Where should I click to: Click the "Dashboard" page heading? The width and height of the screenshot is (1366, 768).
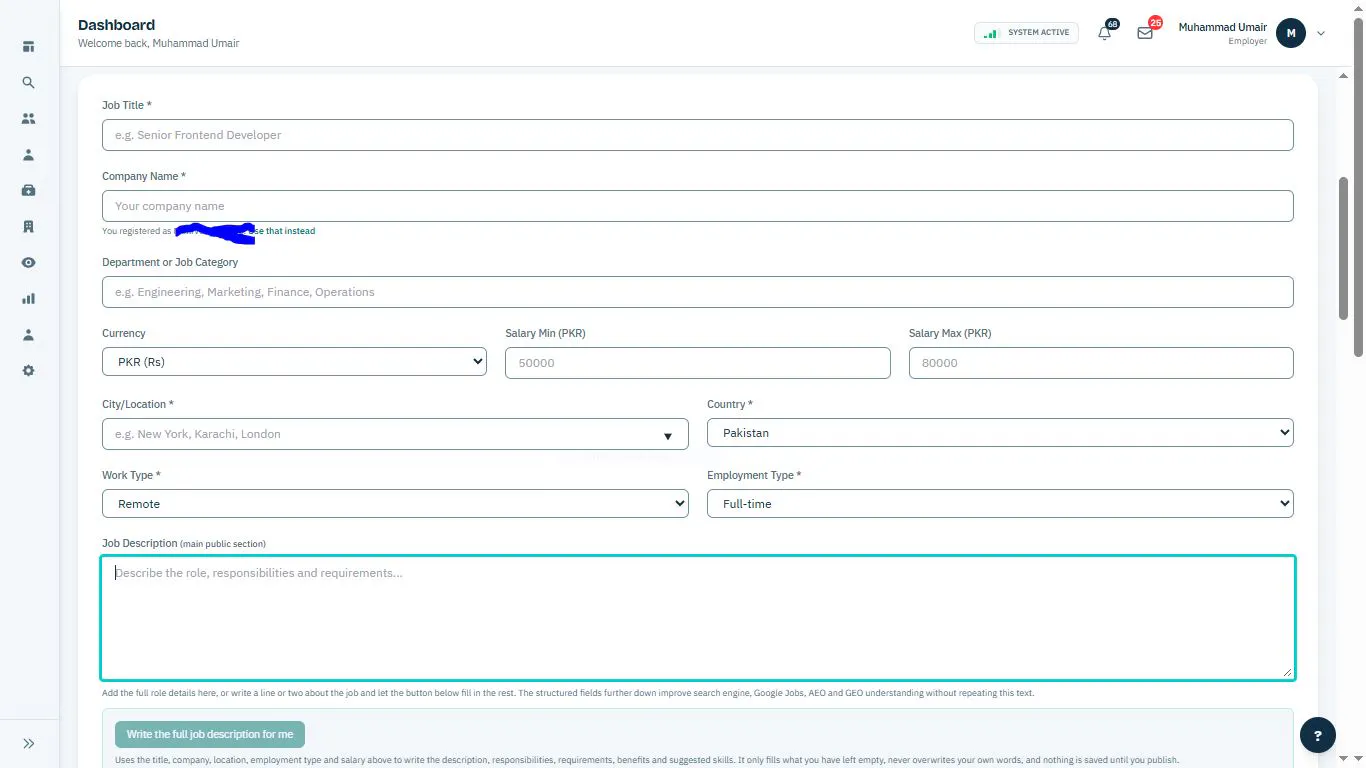[116, 25]
